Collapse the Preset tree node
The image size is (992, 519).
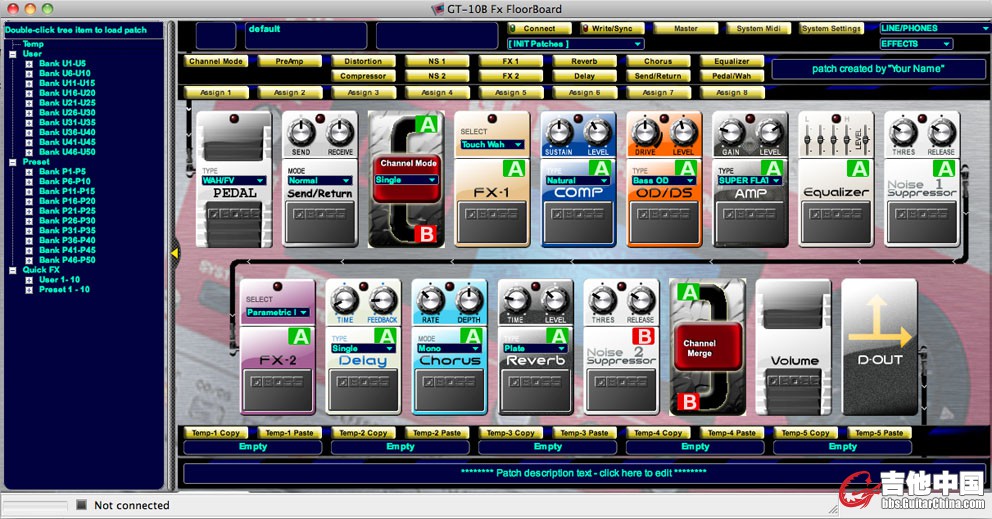(x=13, y=162)
